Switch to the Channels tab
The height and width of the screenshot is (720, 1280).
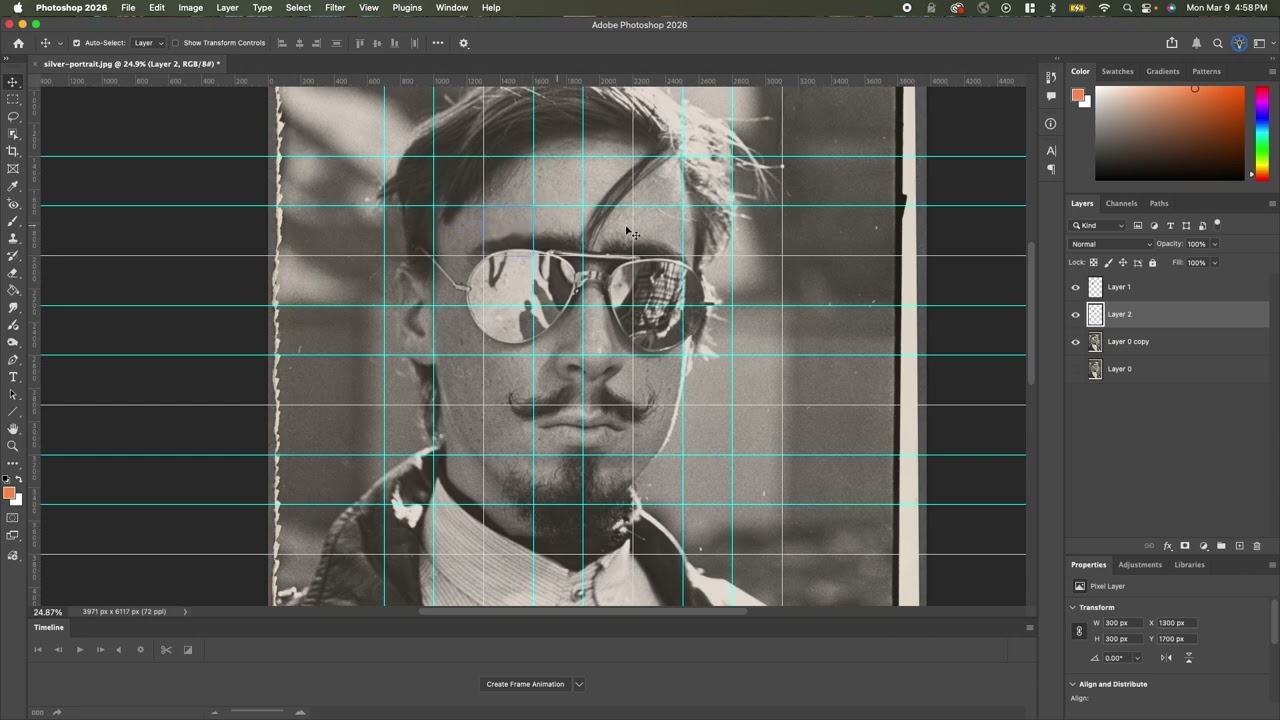[1121, 203]
